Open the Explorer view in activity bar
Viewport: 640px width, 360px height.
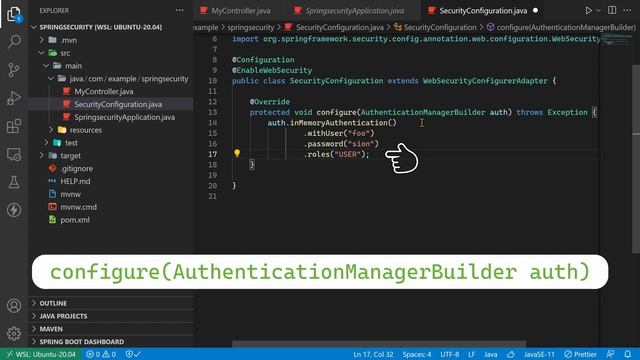(14, 14)
